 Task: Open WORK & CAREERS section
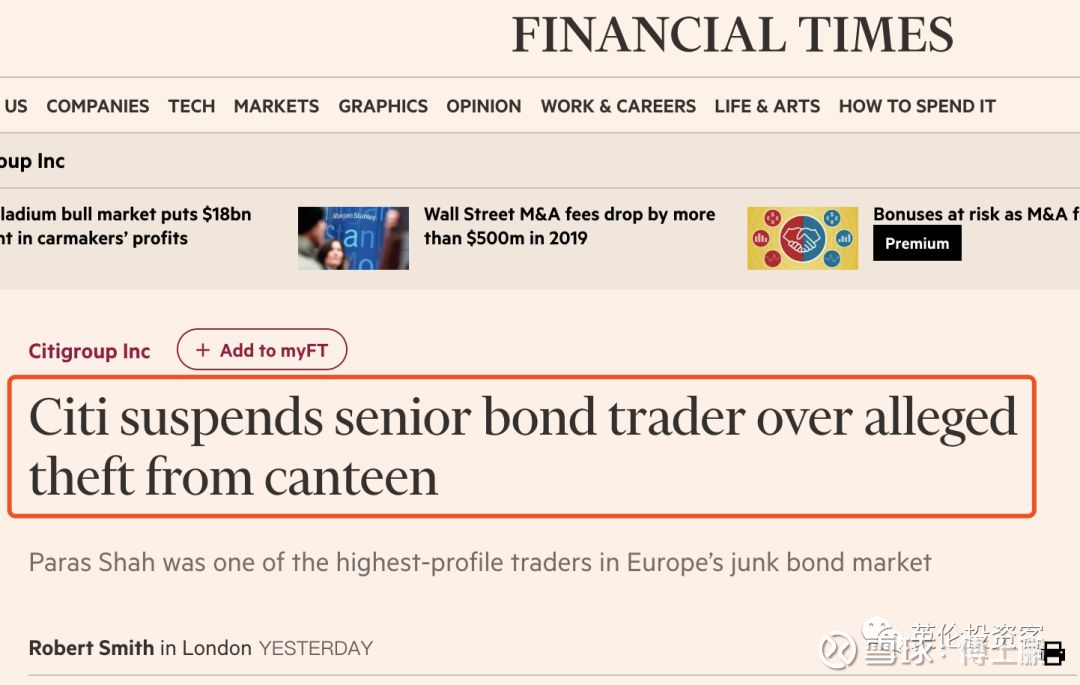[x=618, y=106]
